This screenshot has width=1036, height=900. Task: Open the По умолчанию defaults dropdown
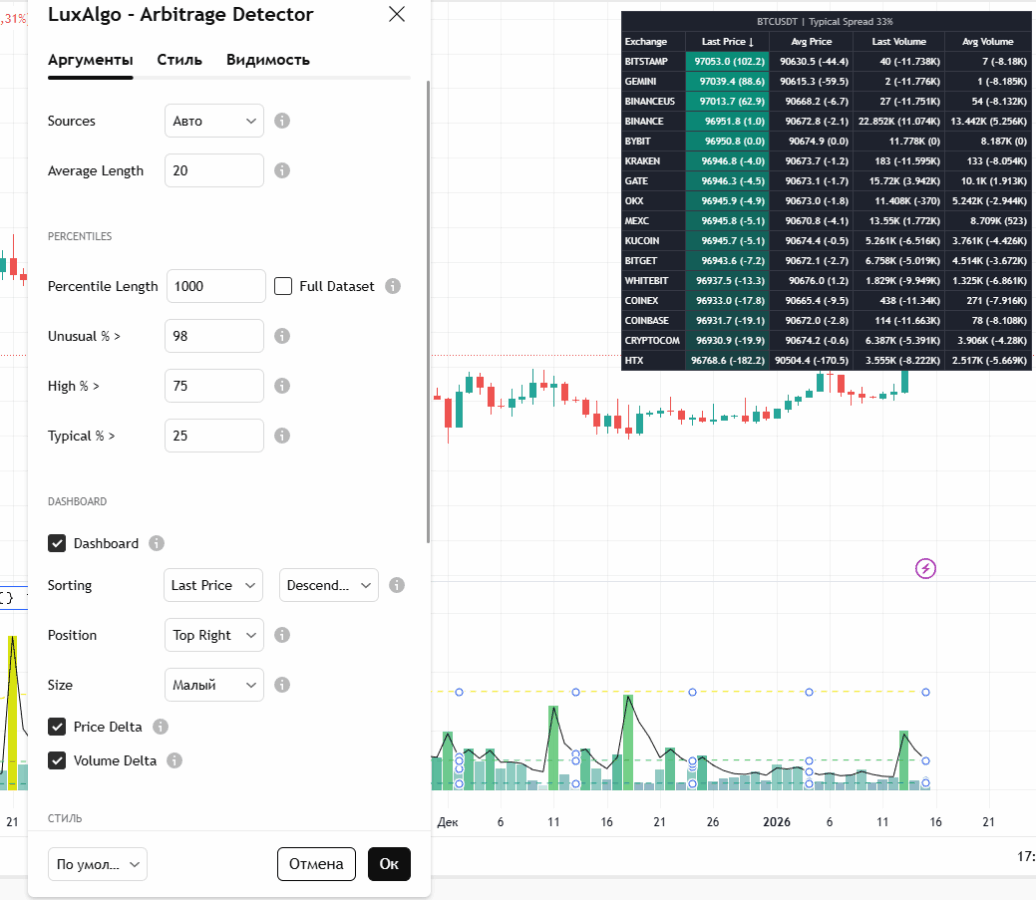pos(98,864)
